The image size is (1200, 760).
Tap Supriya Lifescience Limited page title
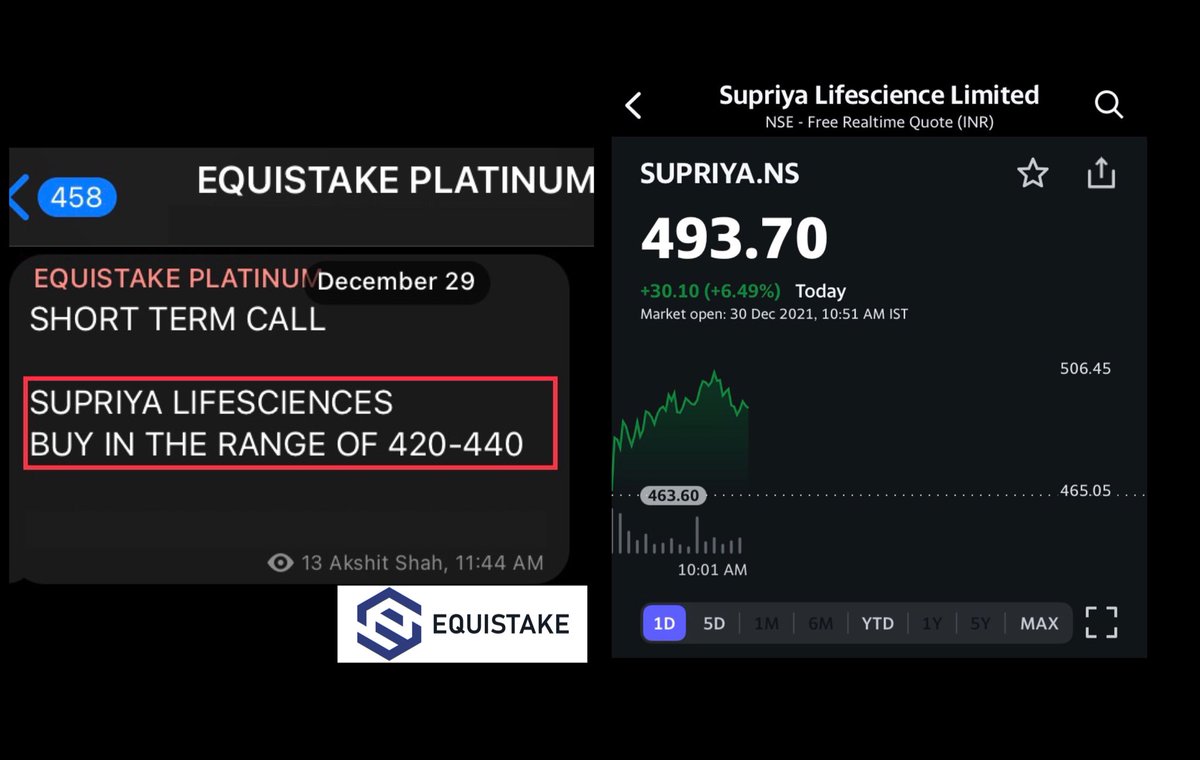click(x=879, y=95)
